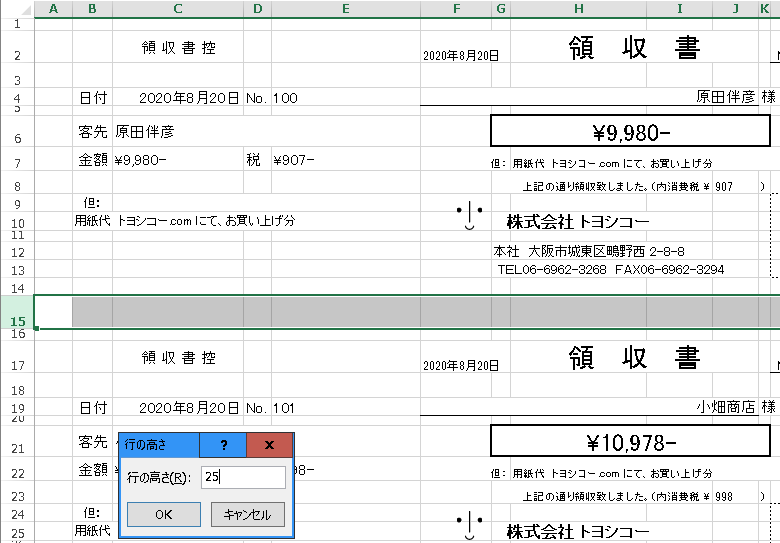Viewport: 780px width, 543px height.
Task: Close the 行の高さ dialog with X
Action: click(269, 445)
